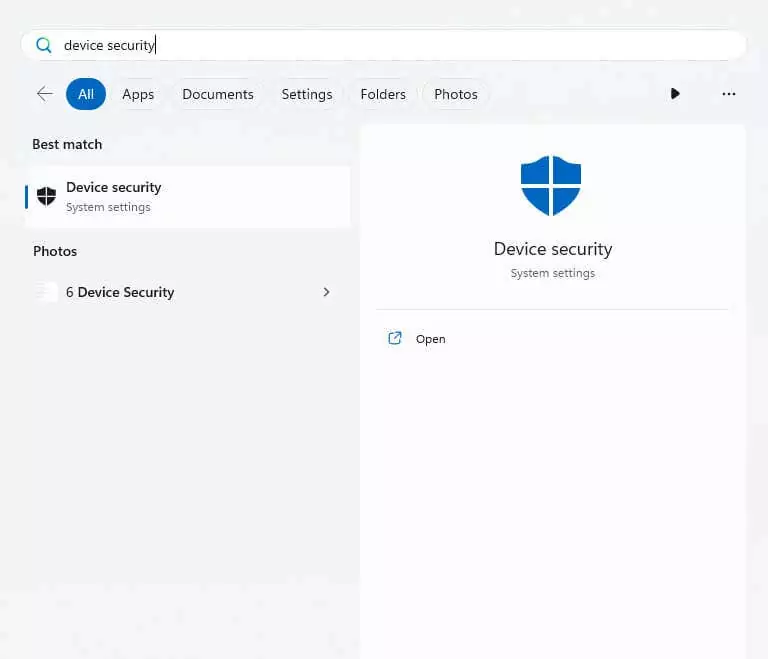Switch to the Documents filter tab
Viewport: 768px width, 659px height.
tap(218, 94)
